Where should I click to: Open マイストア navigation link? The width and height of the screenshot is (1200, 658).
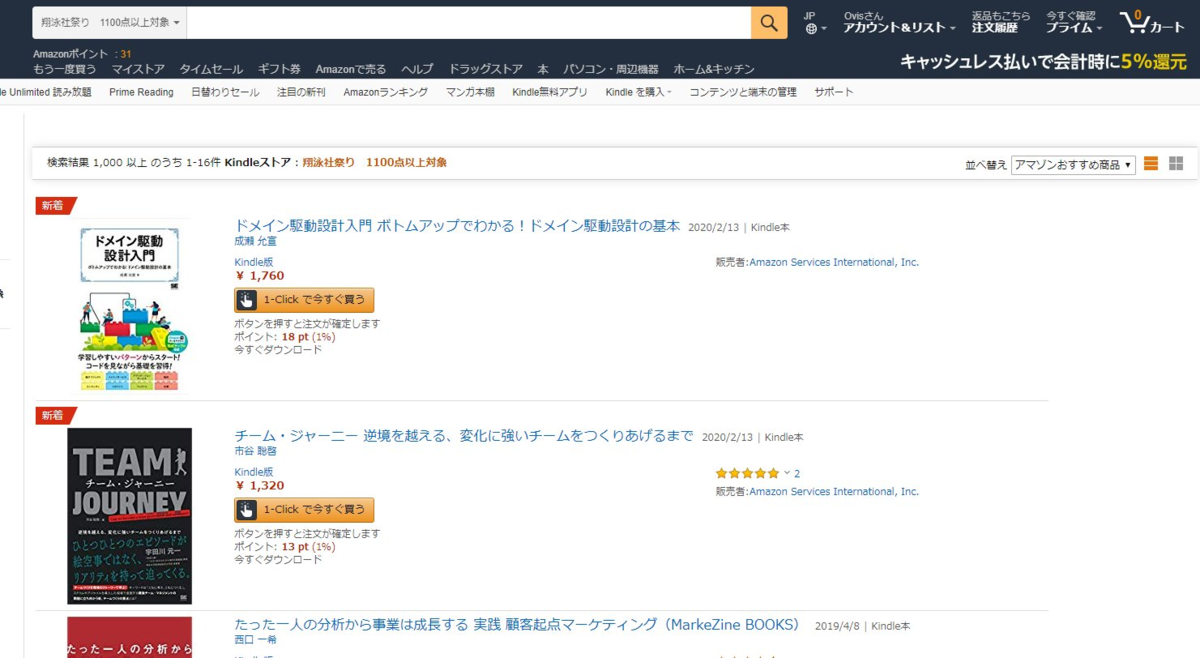point(138,69)
